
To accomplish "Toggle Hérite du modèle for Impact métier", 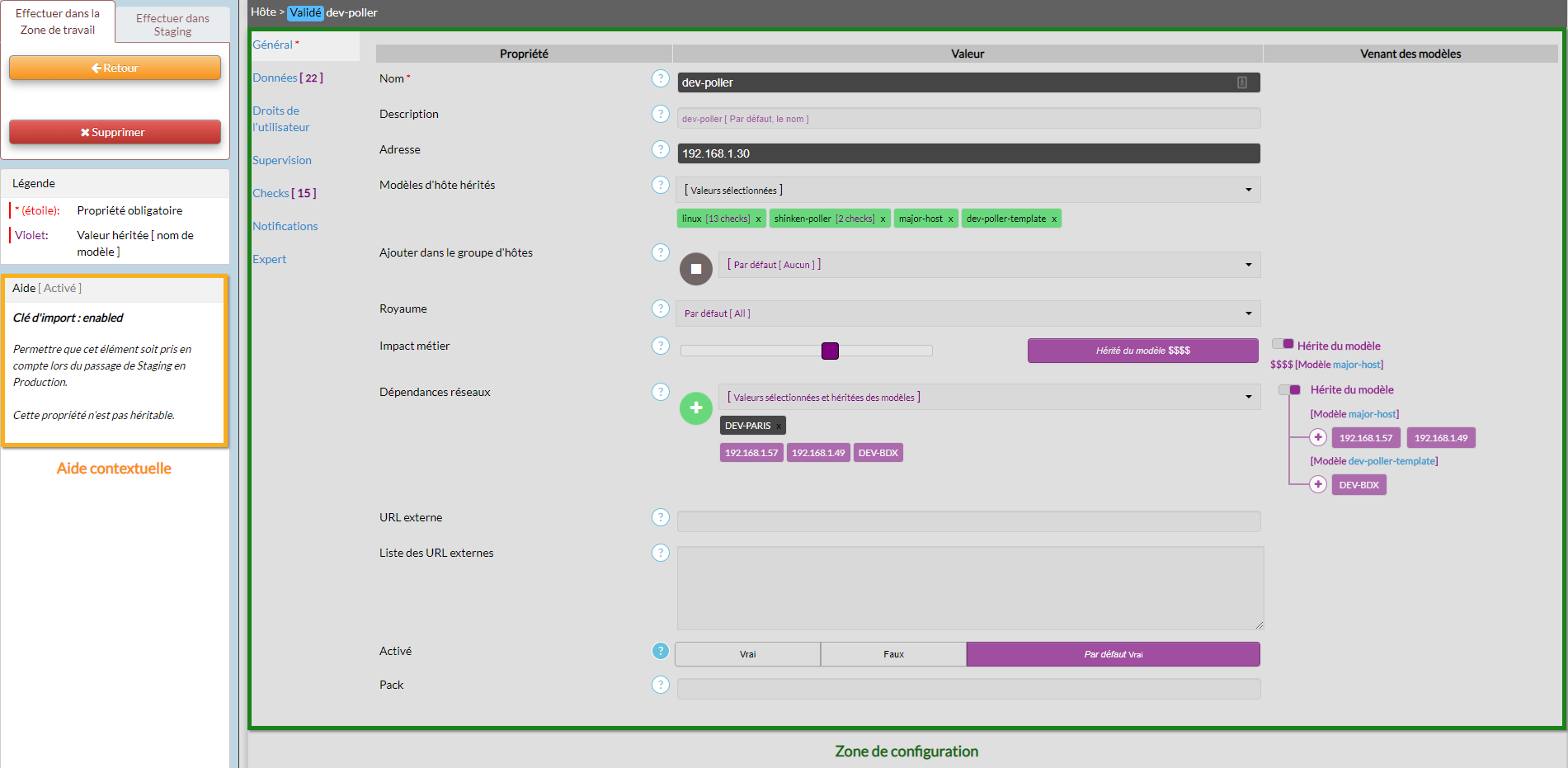I will (x=1283, y=345).
